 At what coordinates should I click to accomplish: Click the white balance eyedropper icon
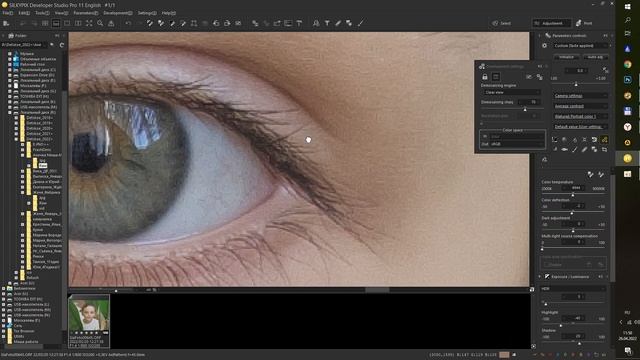click(590, 175)
